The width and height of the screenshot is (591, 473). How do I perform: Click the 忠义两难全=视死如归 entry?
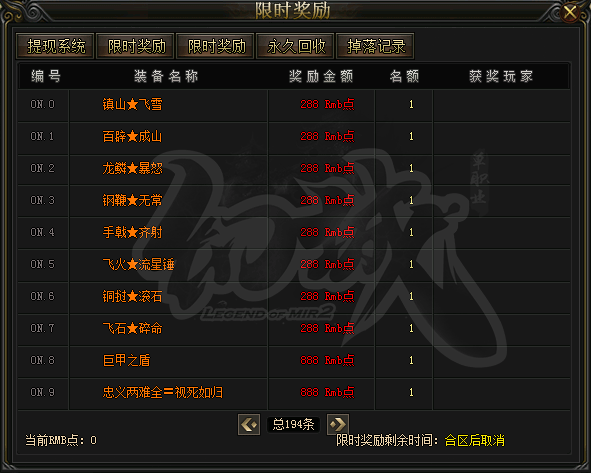click(x=163, y=392)
